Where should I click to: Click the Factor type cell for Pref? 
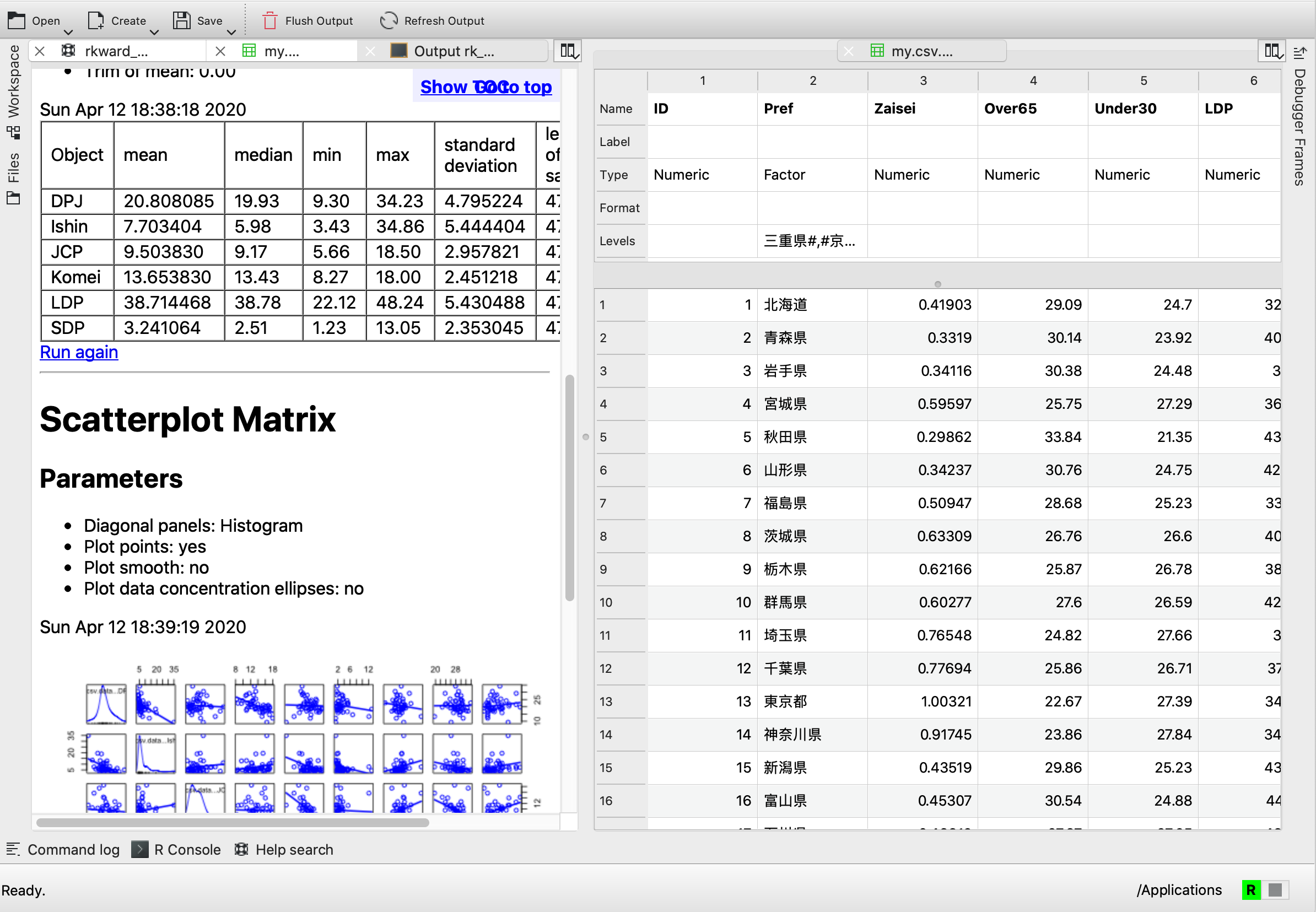pos(812,175)
